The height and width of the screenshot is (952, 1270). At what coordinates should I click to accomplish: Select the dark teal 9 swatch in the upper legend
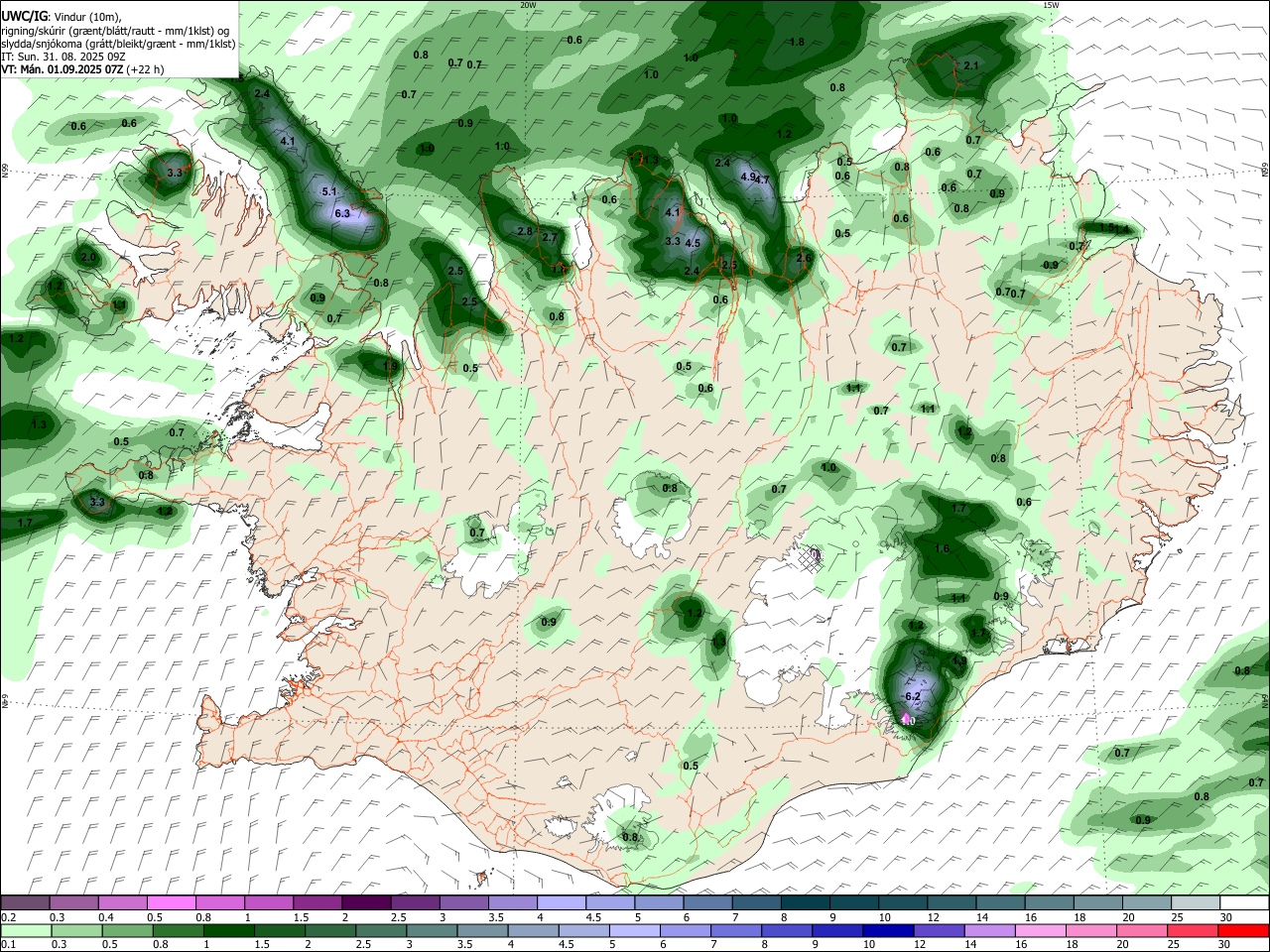(x=854, y=902)
